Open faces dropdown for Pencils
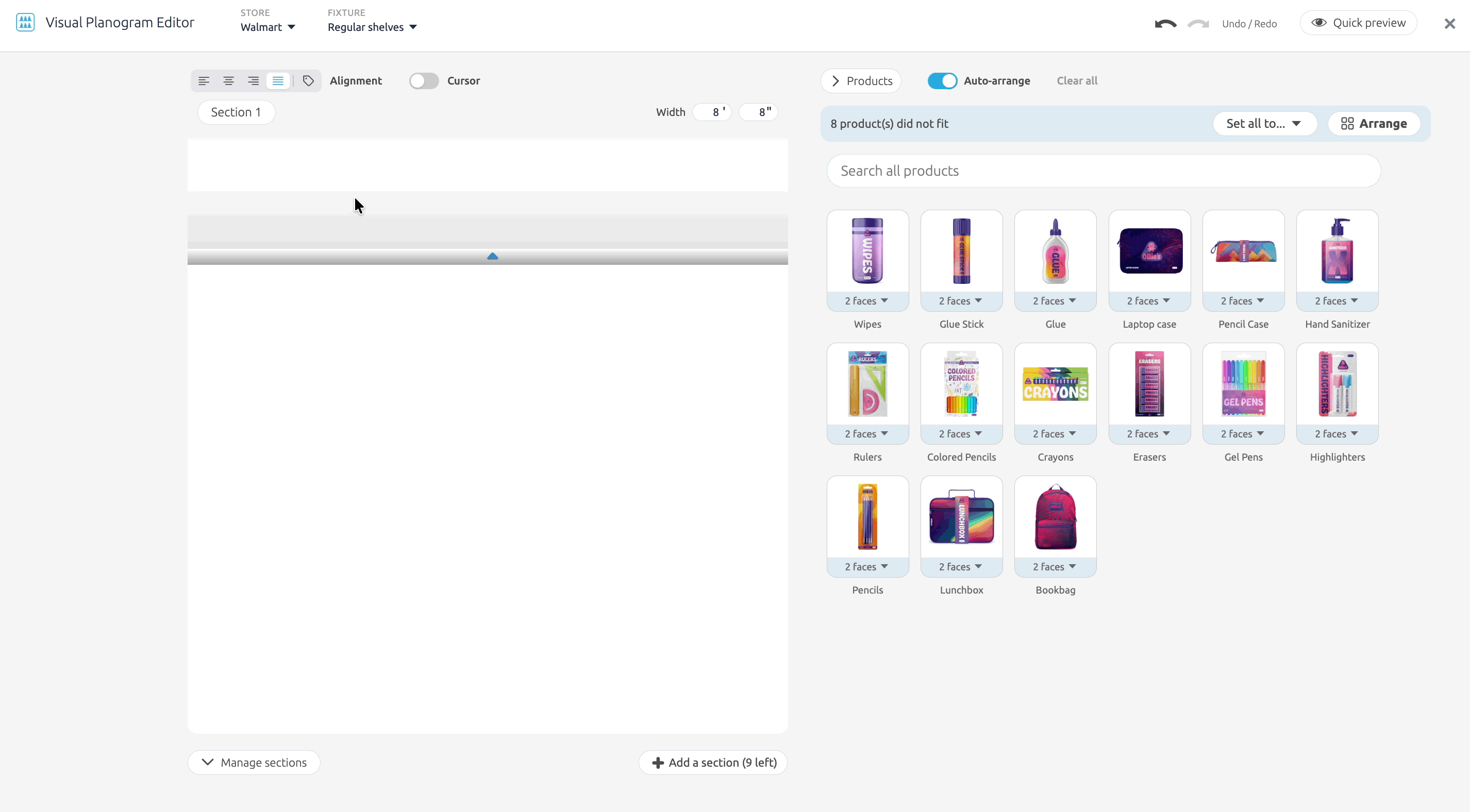 click(x=867, y=567)
